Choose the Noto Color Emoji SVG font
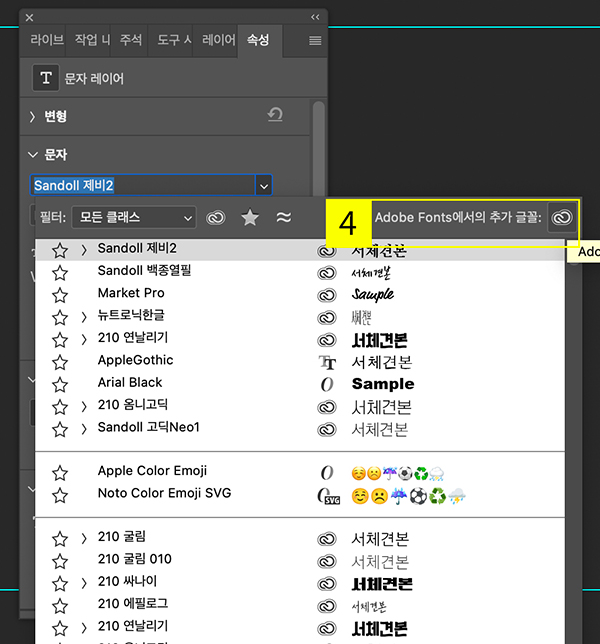 click(x=164, y=493)
